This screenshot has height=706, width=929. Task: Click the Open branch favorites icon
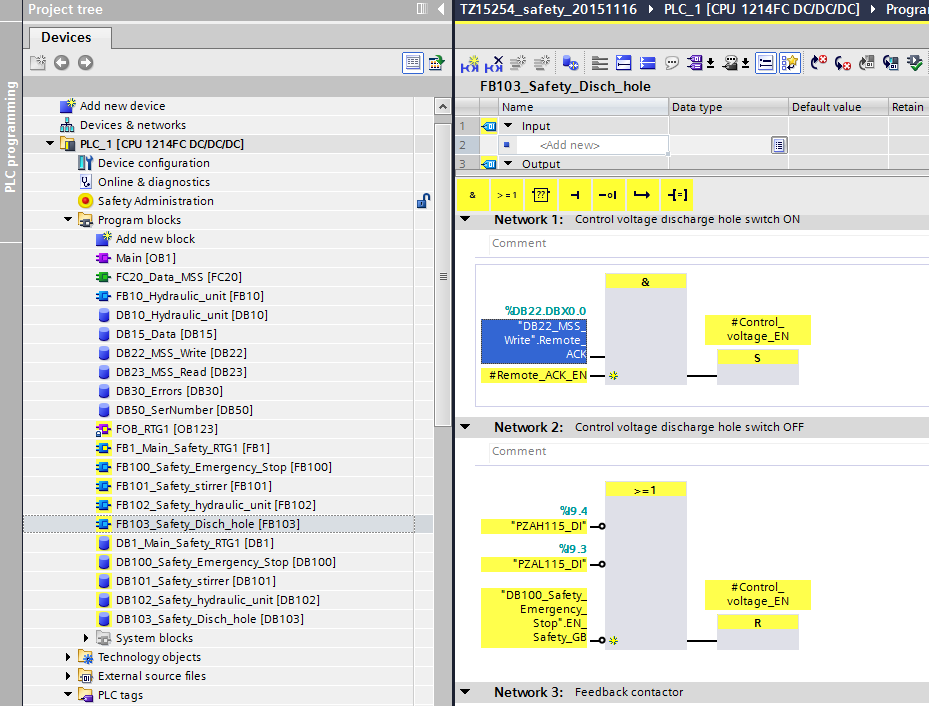pos(643,195)
